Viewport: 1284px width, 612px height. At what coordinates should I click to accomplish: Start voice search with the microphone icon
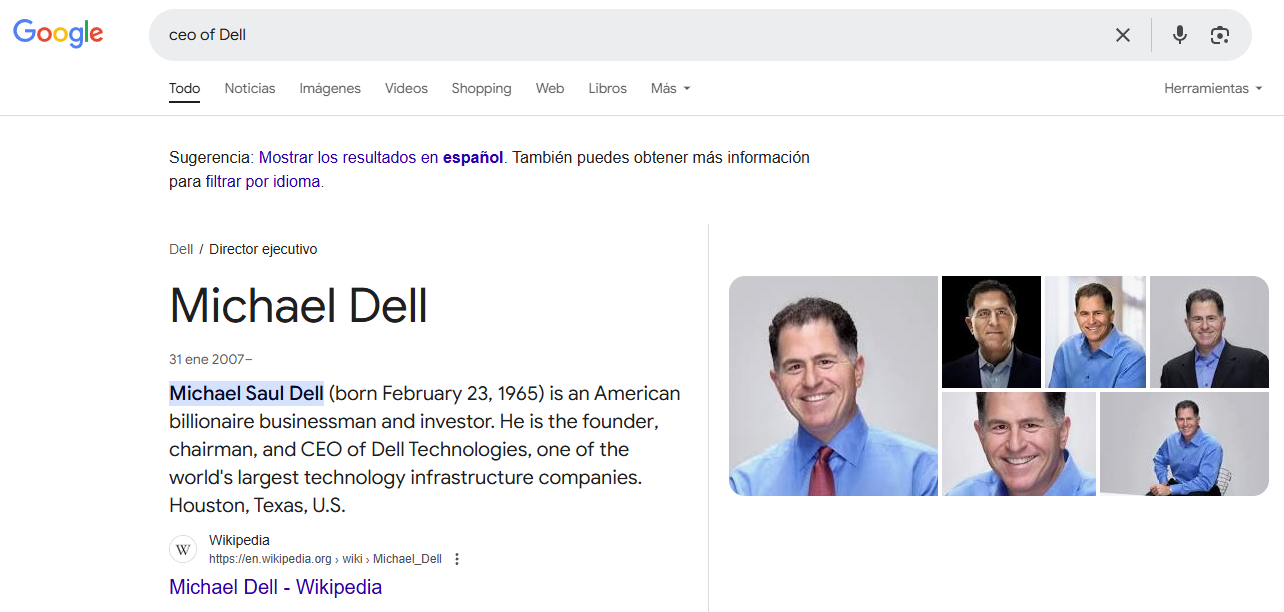pyautogui.click(x=1180, y=35)
